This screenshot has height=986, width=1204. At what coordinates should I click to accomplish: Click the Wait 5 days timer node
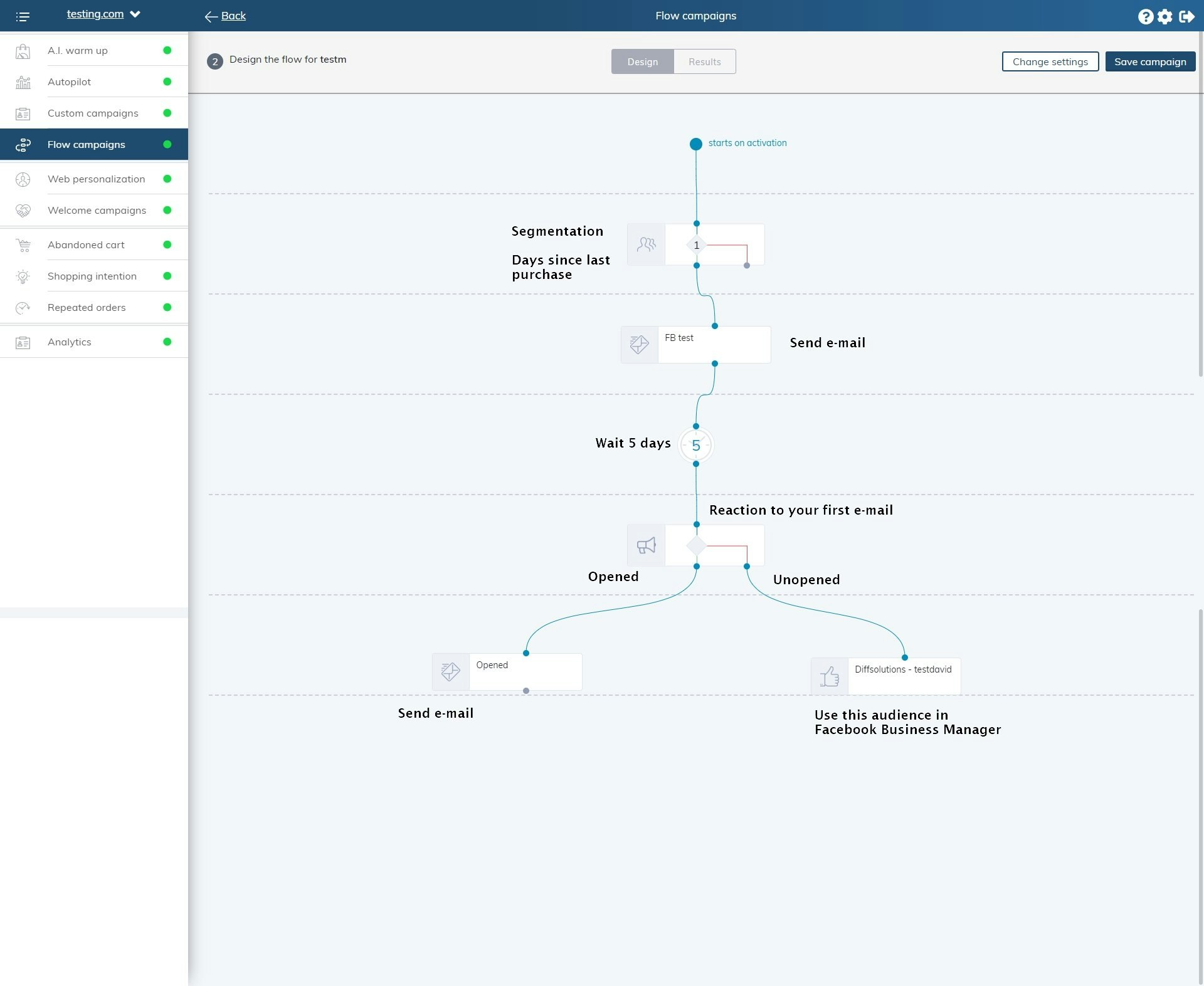tap(695, 446)
